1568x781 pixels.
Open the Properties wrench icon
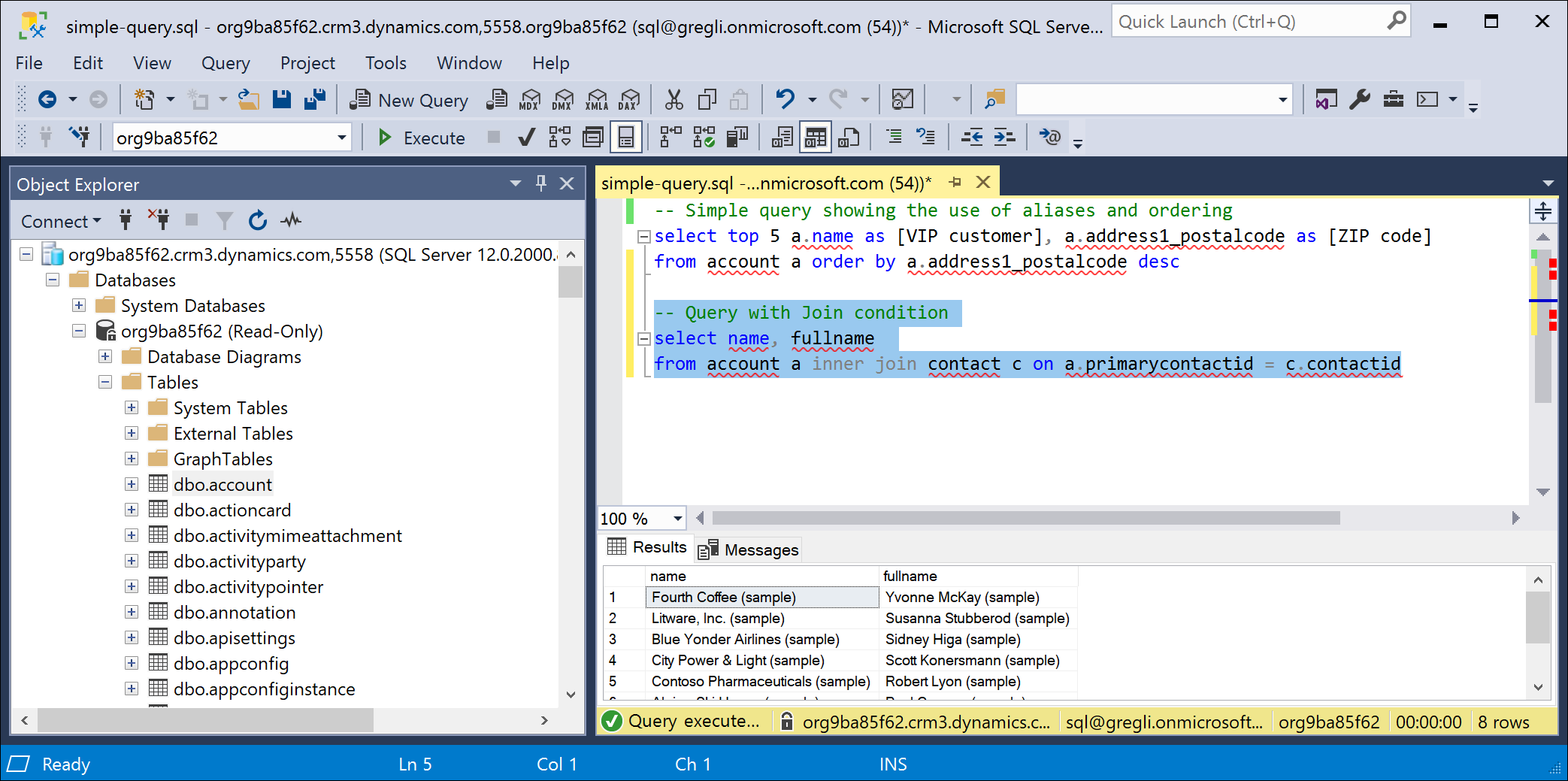coord(1359,99)
